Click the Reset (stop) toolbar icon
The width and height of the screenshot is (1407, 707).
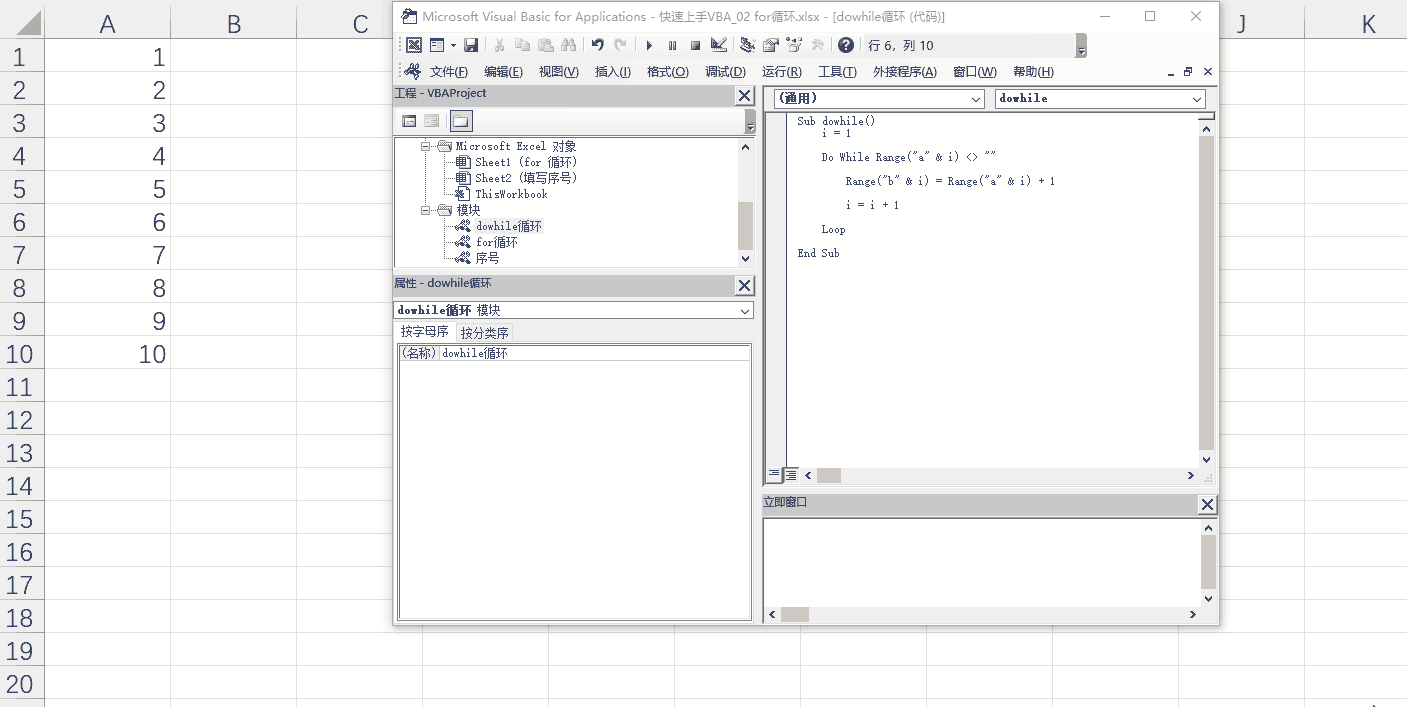tap(695, 45)
